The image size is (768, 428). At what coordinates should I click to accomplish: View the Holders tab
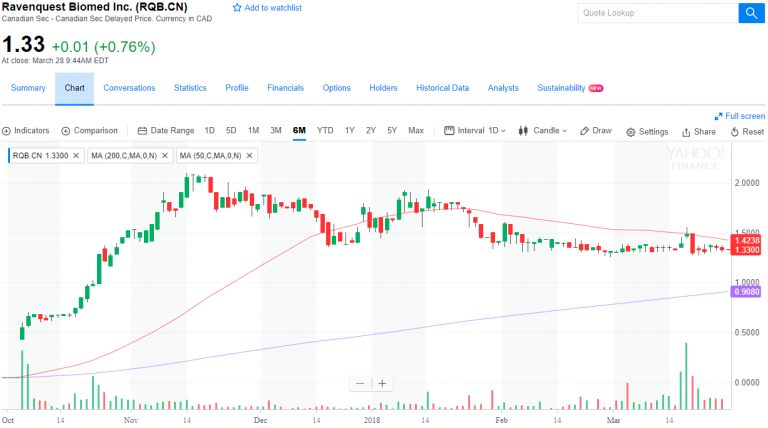point(383,88)
